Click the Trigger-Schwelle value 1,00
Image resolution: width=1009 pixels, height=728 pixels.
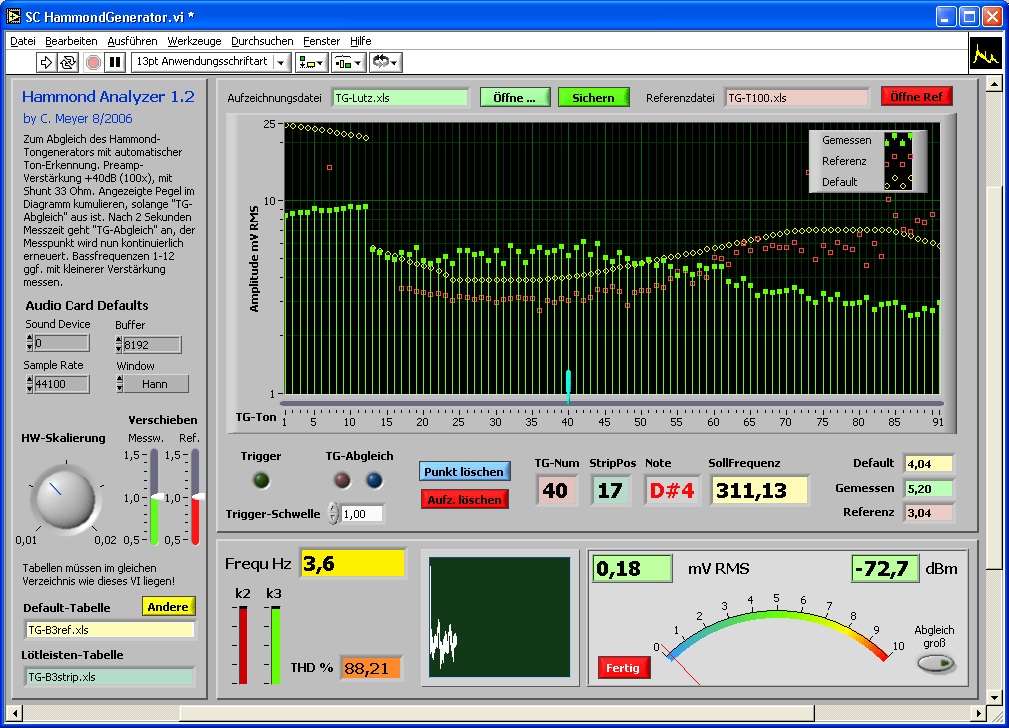point(362,514)
